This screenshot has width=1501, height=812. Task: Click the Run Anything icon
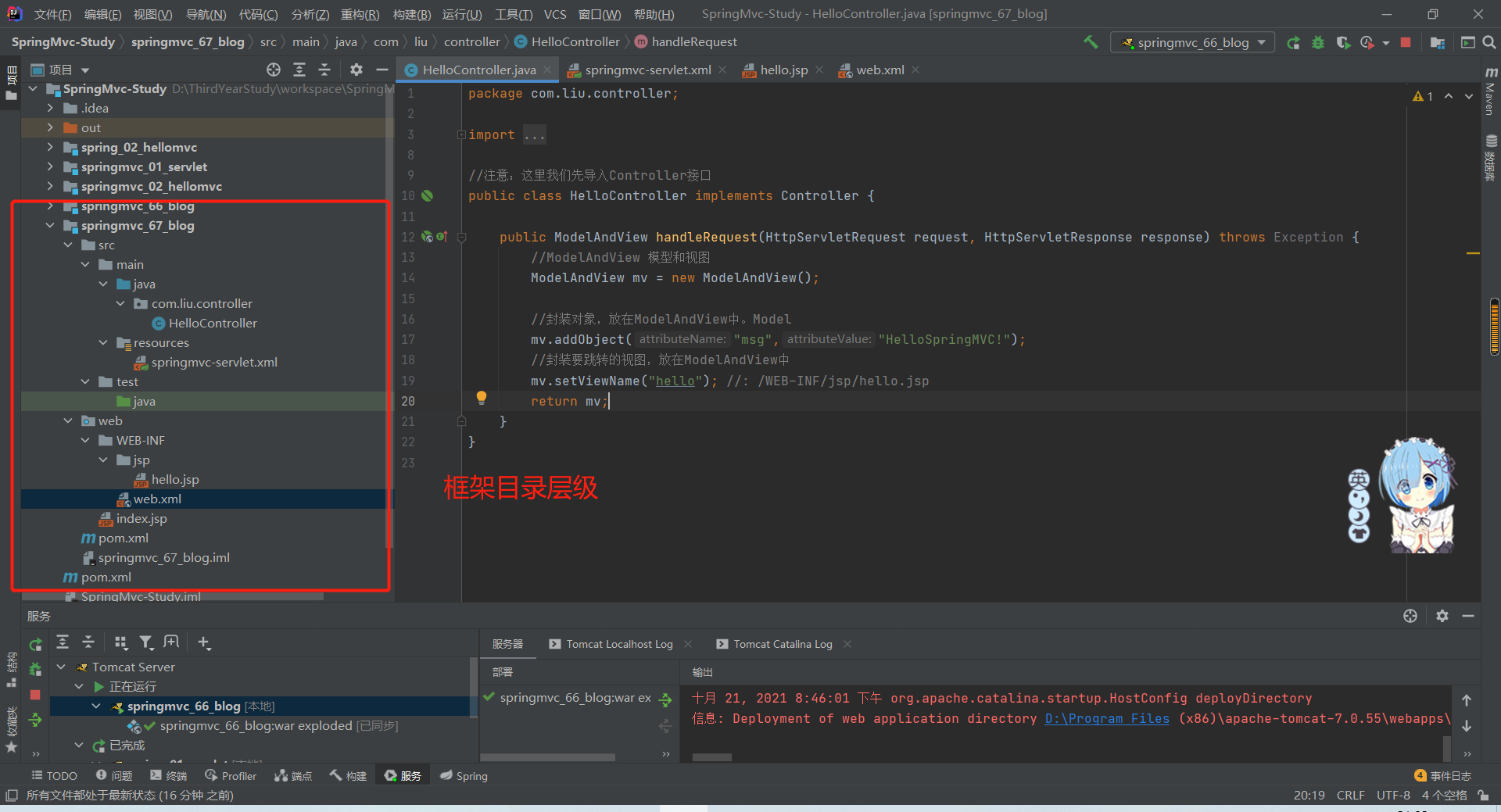(x=1467, y=42)
